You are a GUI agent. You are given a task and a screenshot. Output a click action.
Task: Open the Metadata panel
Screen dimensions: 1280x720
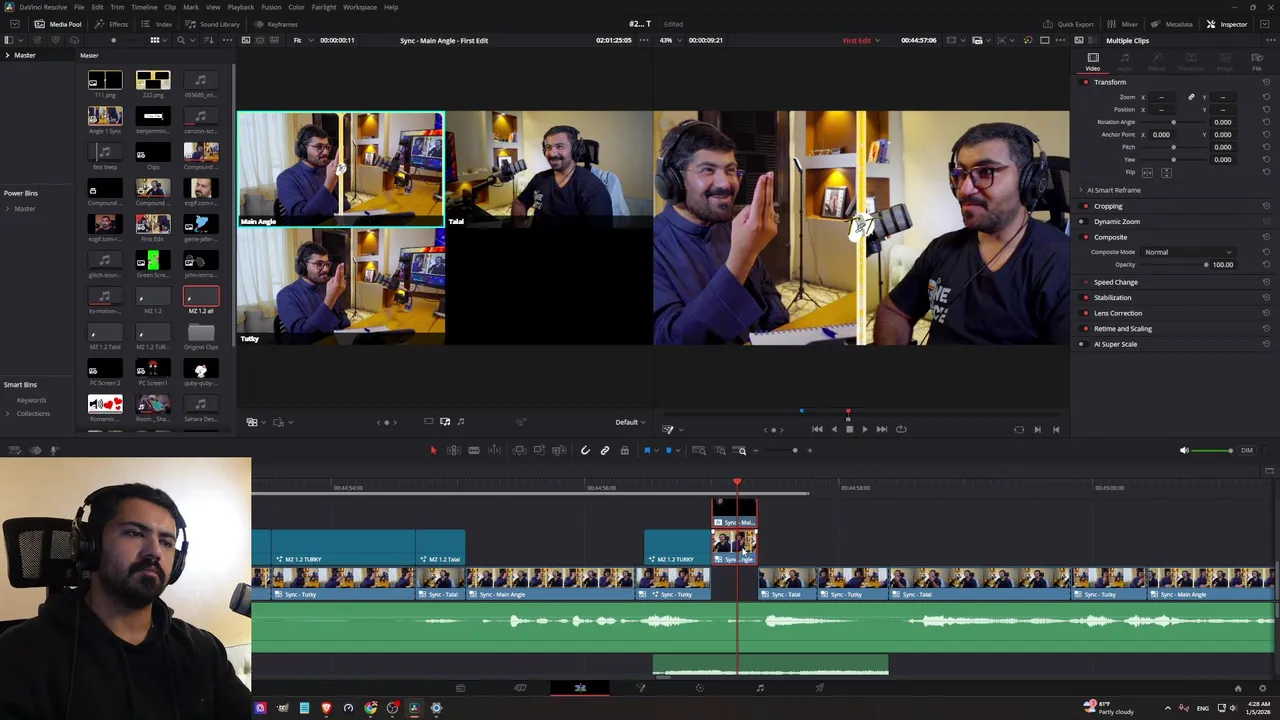coord(1172,24)
